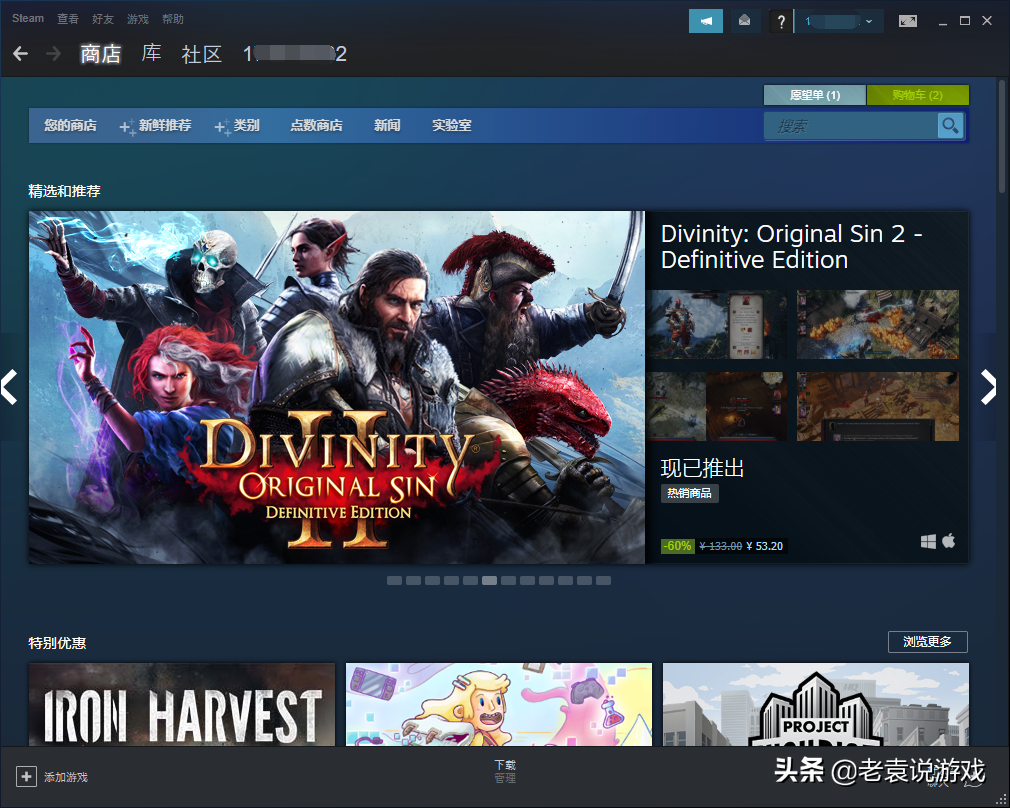Switch to the 社区 community tab
Image resolution: width=1010 pixels, height=808 pixels.
click(x=201, y=54)
